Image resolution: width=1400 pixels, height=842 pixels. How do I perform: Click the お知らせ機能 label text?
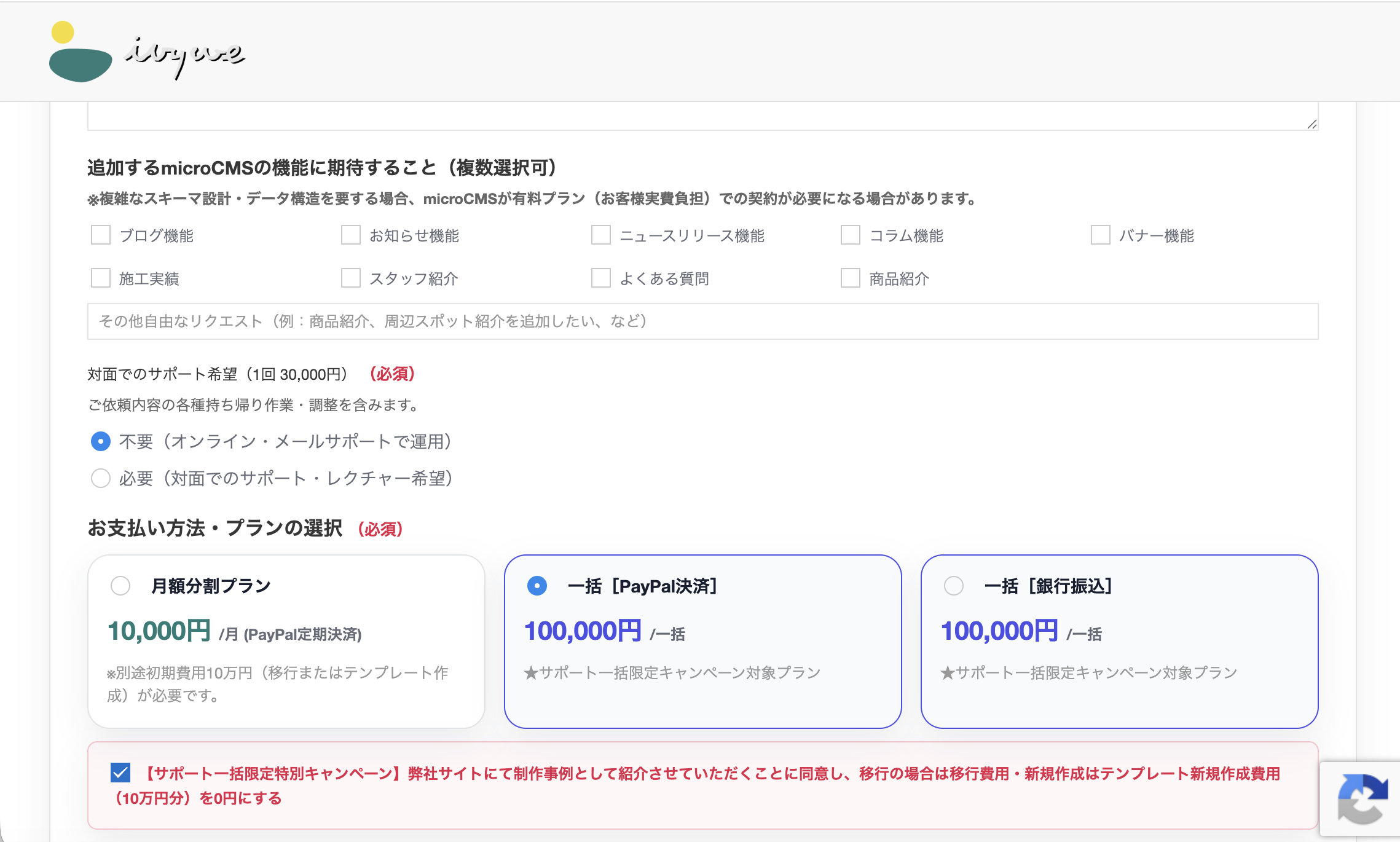pyautogui.click(x=414, y=236)
